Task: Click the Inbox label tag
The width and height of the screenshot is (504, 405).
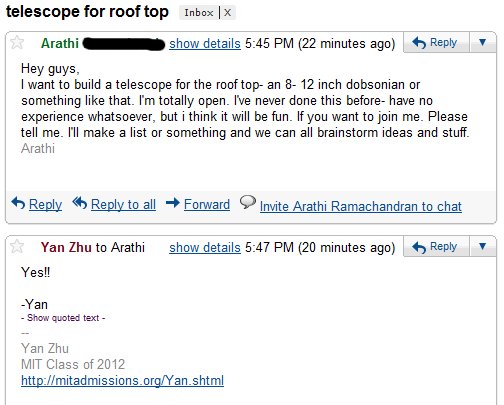Action: (x=199, y=13)
